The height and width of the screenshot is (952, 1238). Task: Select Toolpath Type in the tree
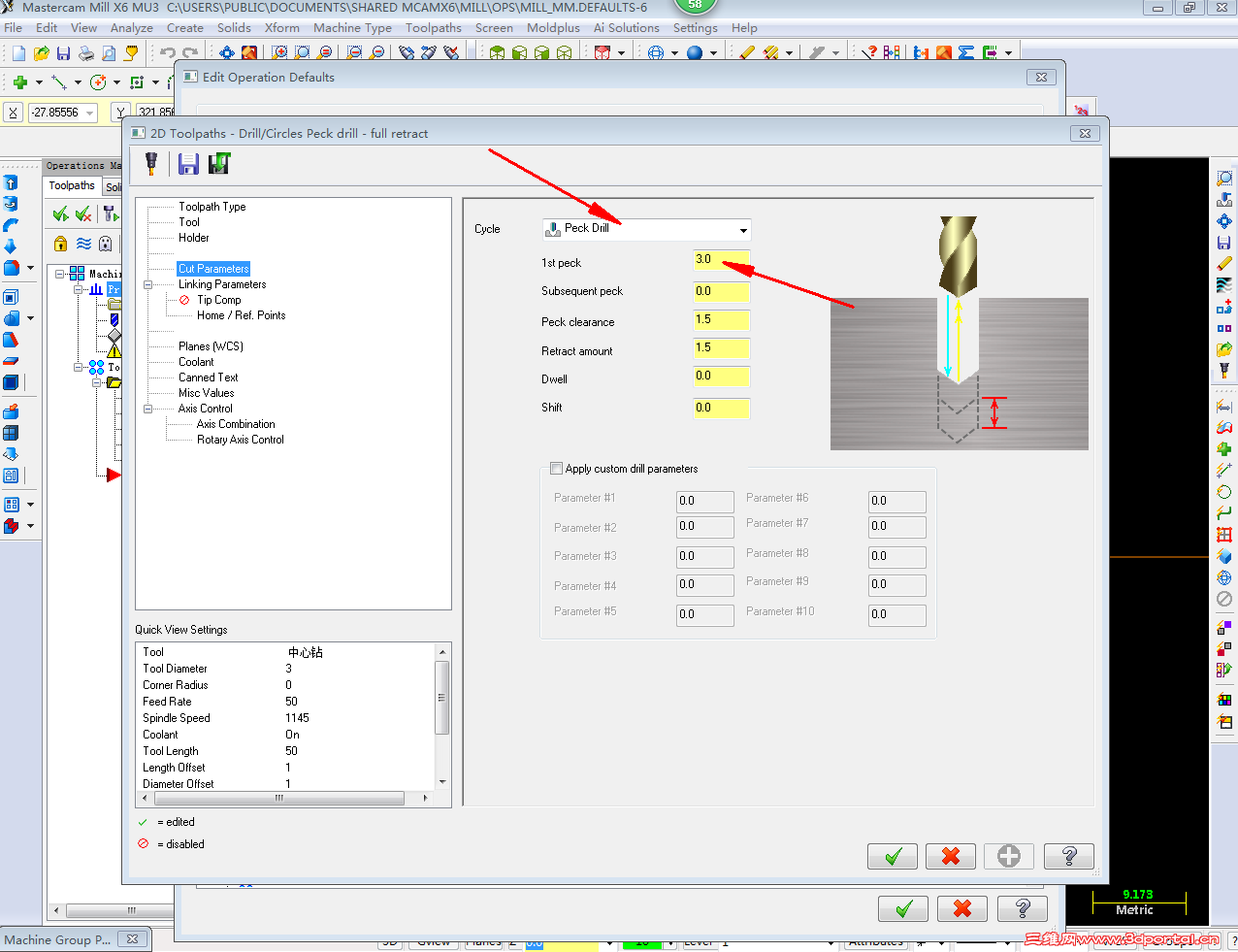point(212,207)
